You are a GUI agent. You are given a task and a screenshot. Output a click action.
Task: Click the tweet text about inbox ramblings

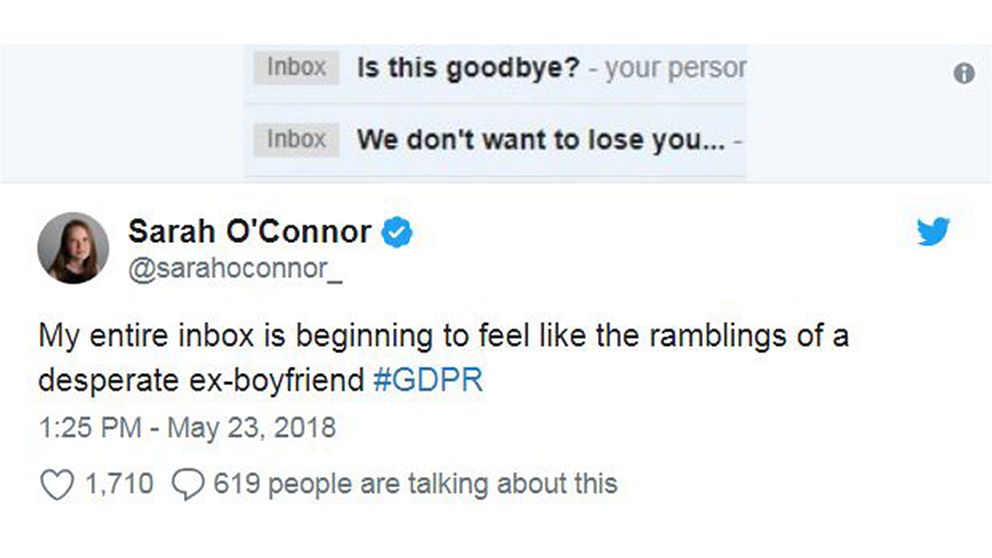[442, 335]
